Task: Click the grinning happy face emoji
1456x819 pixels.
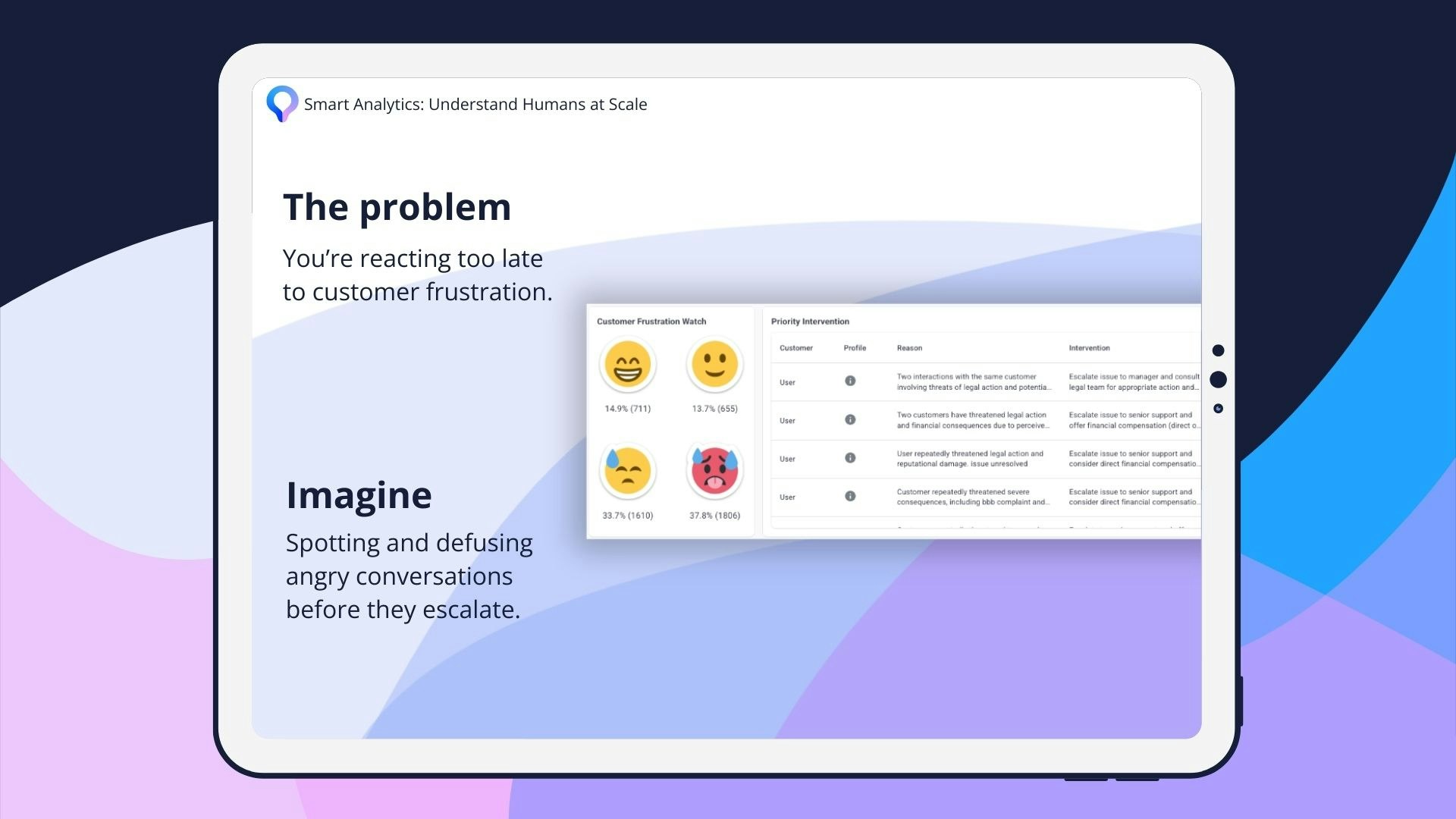Action: [627, 365]
